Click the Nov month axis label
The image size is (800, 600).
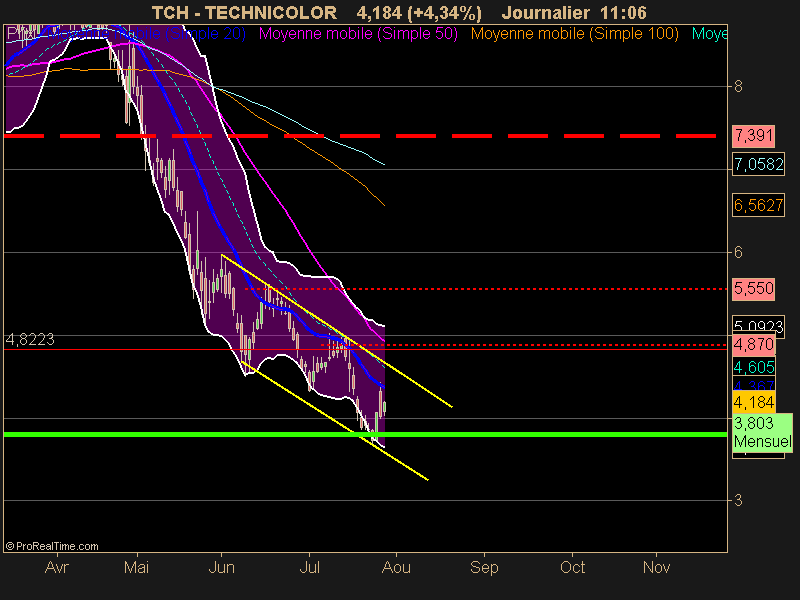pos(656,567)
